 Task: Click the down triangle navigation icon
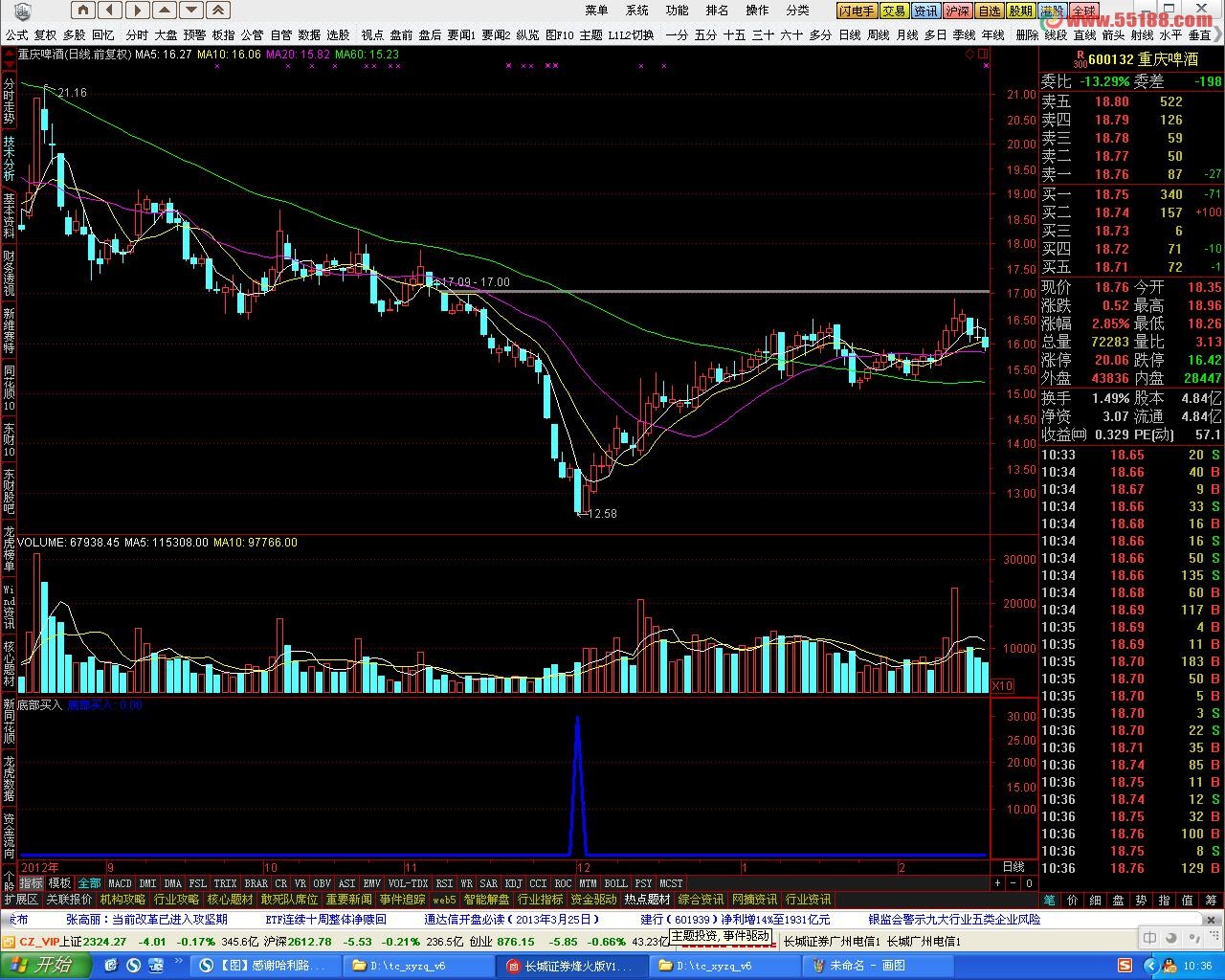[191, 11]
